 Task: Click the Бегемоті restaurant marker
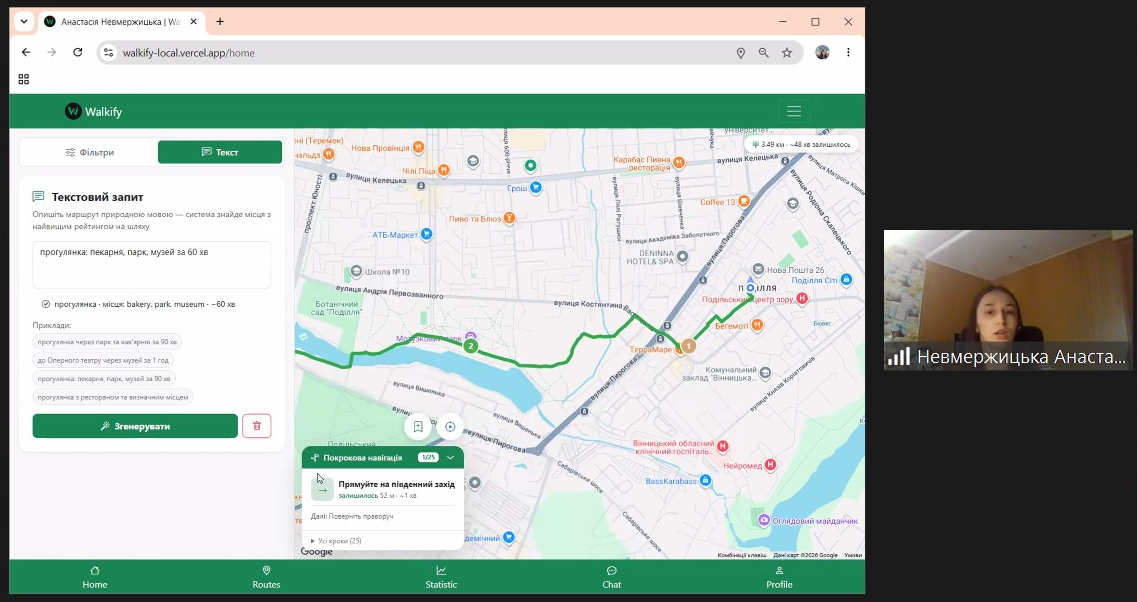[757, 325]
